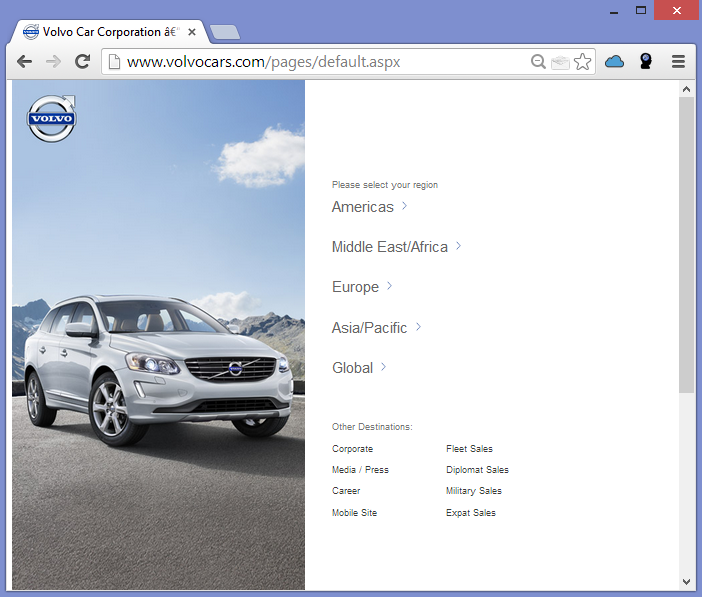Select the Americas region

[363, 207]
